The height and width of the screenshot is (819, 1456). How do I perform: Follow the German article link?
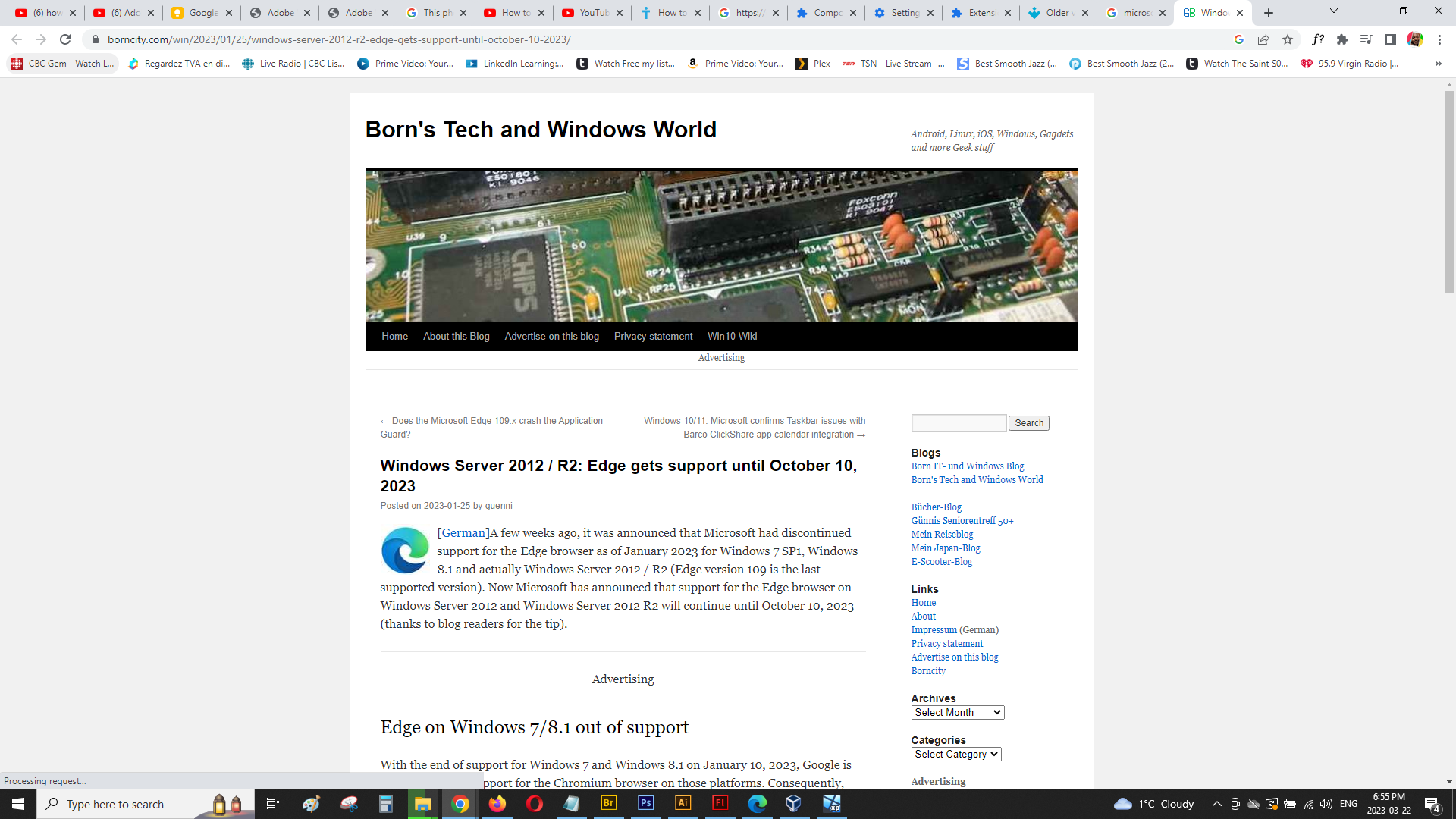pyautogui.click(x=463, y=533)
